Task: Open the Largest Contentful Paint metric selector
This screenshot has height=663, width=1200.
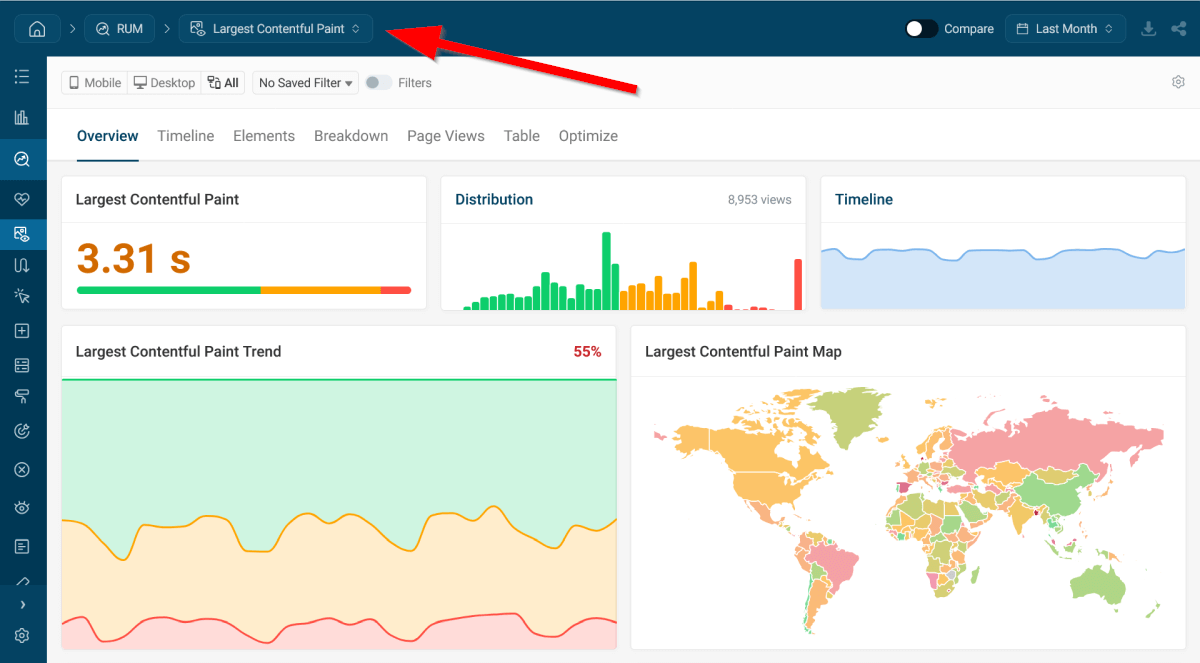Action: 276,28
